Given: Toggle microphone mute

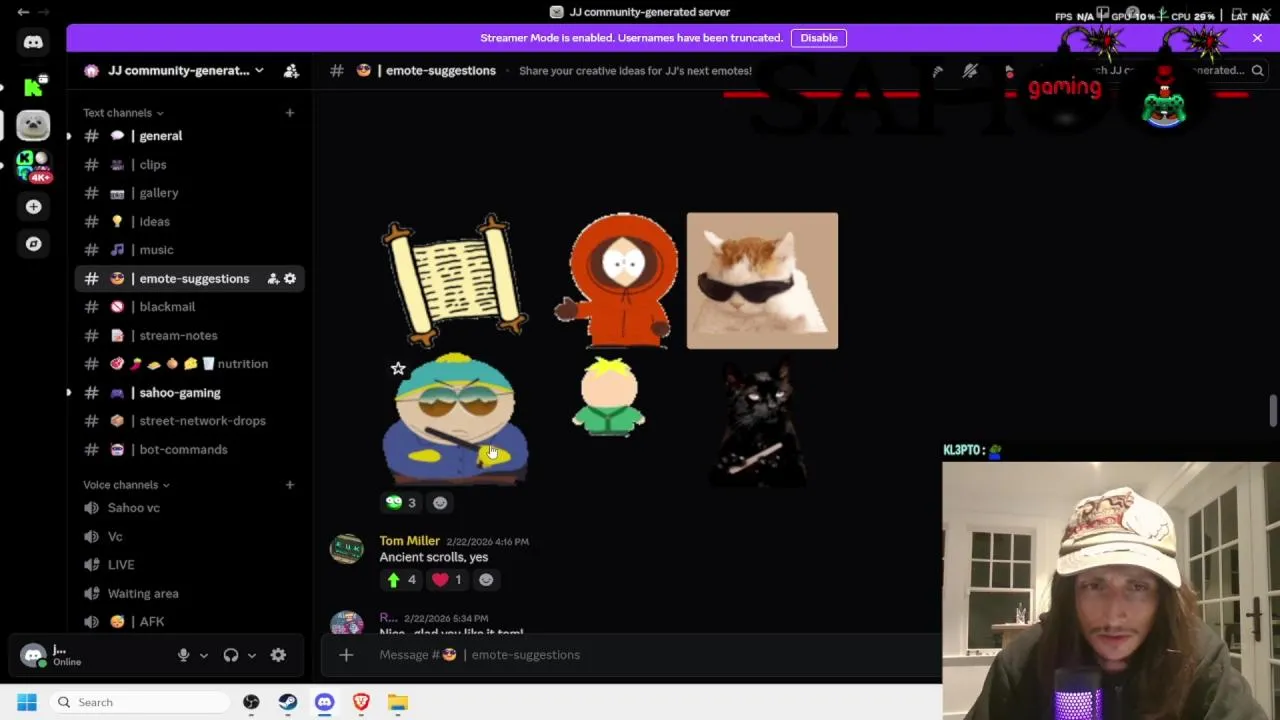Looking at the screenshot, I should pos(183,655).
